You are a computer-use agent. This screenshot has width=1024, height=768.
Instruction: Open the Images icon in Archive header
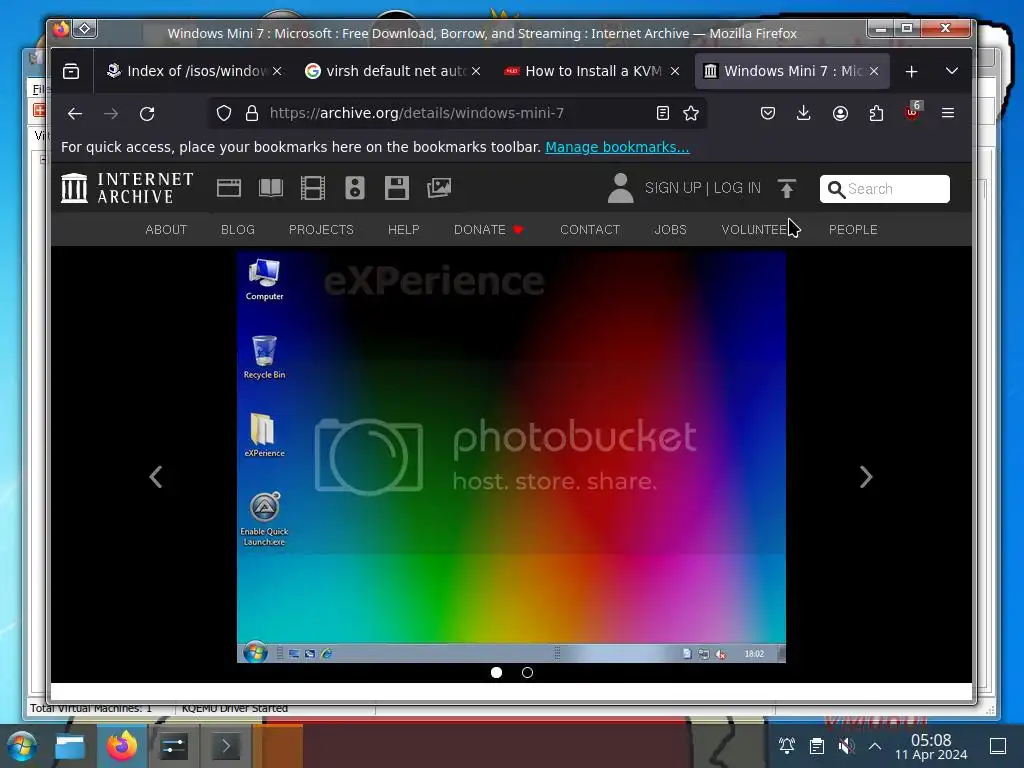pos(439,188)
